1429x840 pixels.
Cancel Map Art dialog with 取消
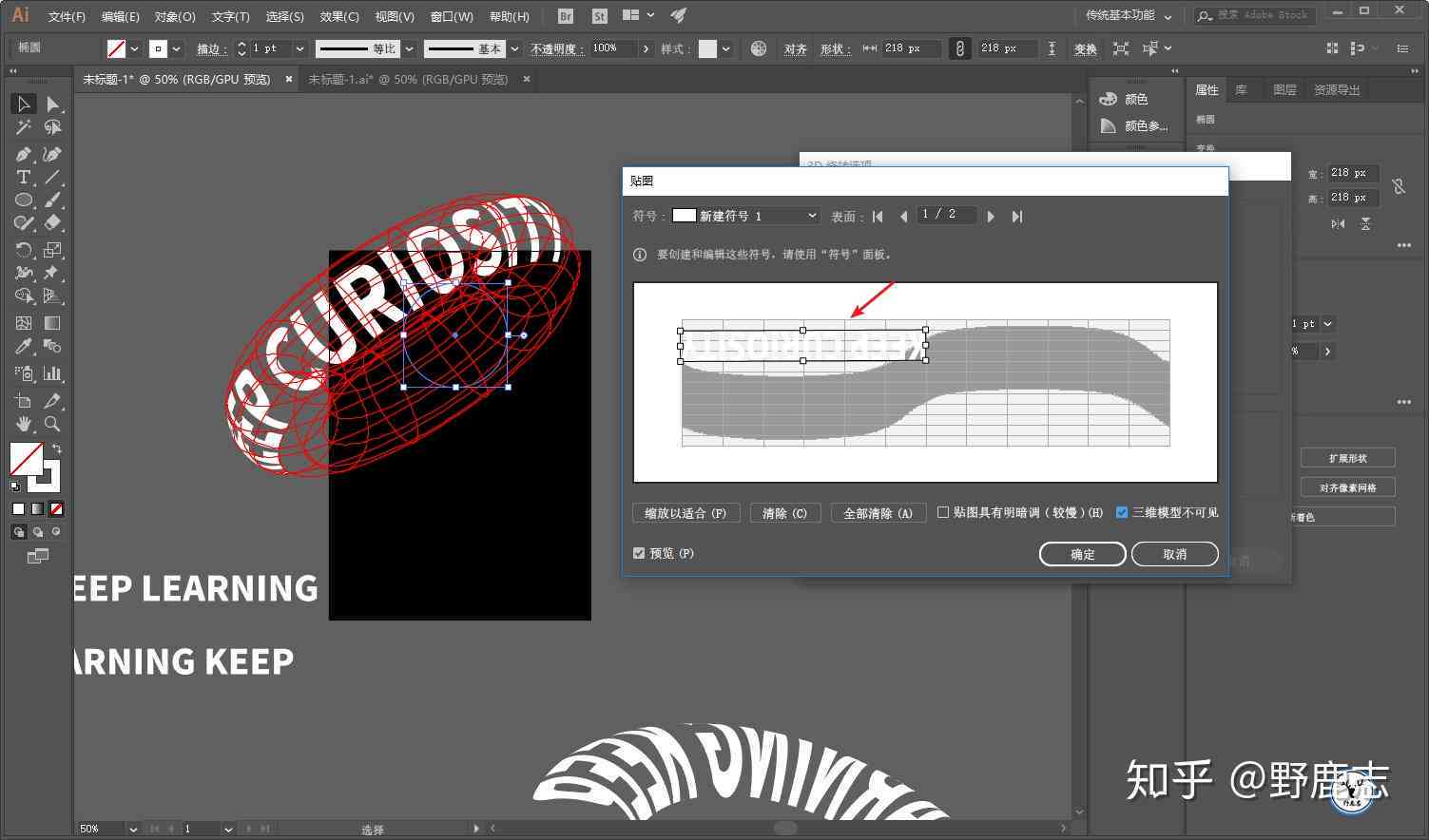(1175, 554)
